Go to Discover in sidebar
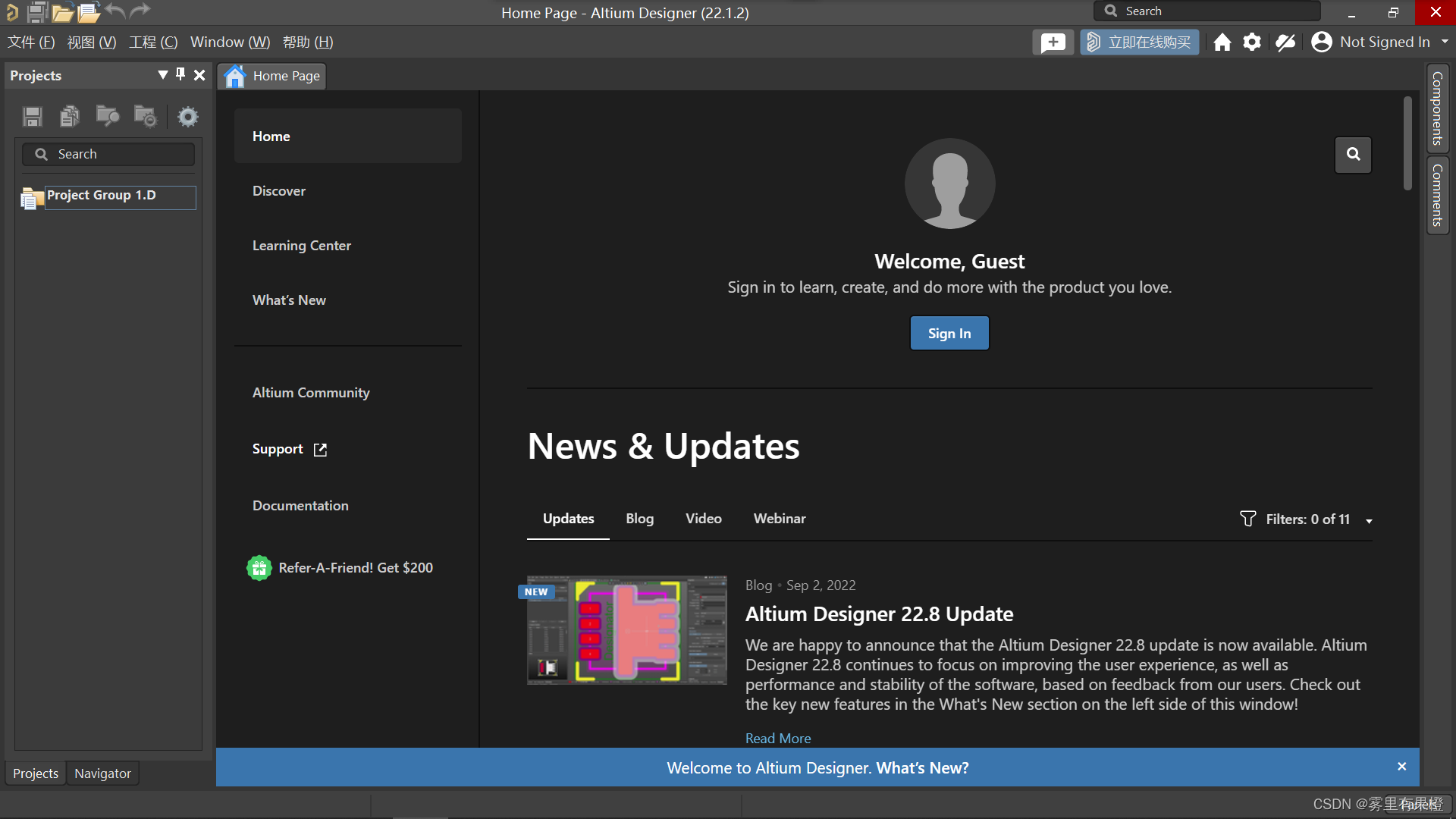The image size is (1456, 819). coord(279,191)
